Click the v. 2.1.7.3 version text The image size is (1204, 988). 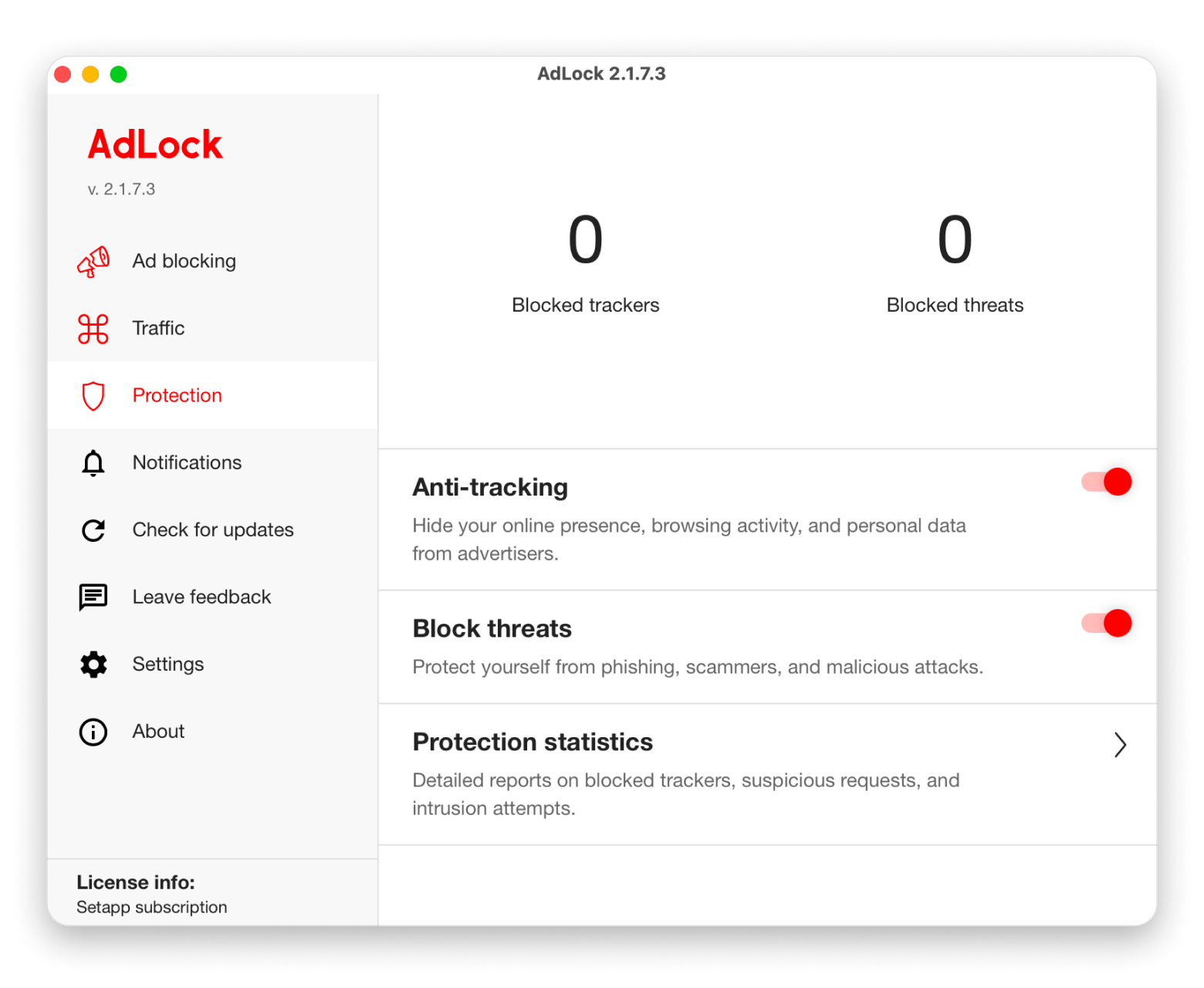[x=121, y=189]
